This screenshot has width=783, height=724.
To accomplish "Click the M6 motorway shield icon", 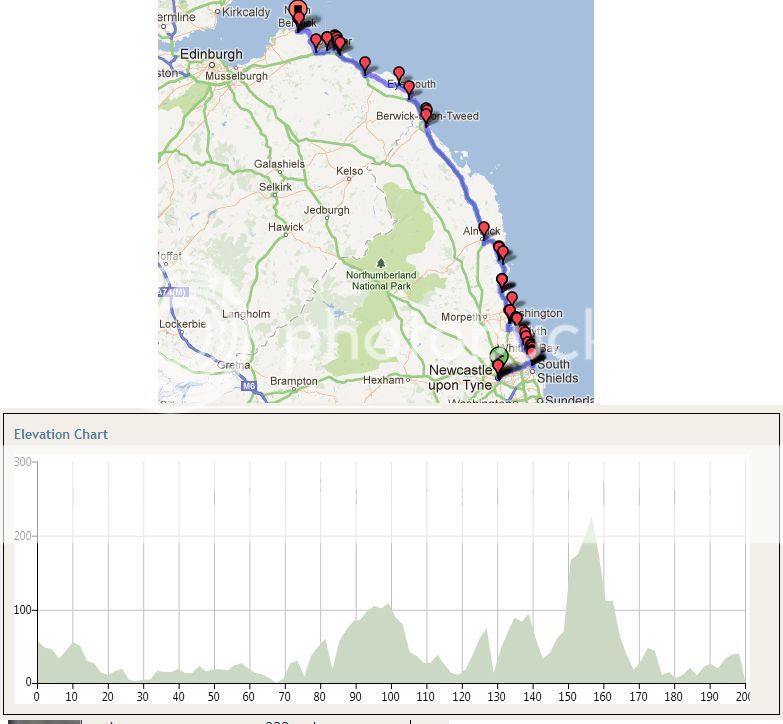I will click(246, 384).
